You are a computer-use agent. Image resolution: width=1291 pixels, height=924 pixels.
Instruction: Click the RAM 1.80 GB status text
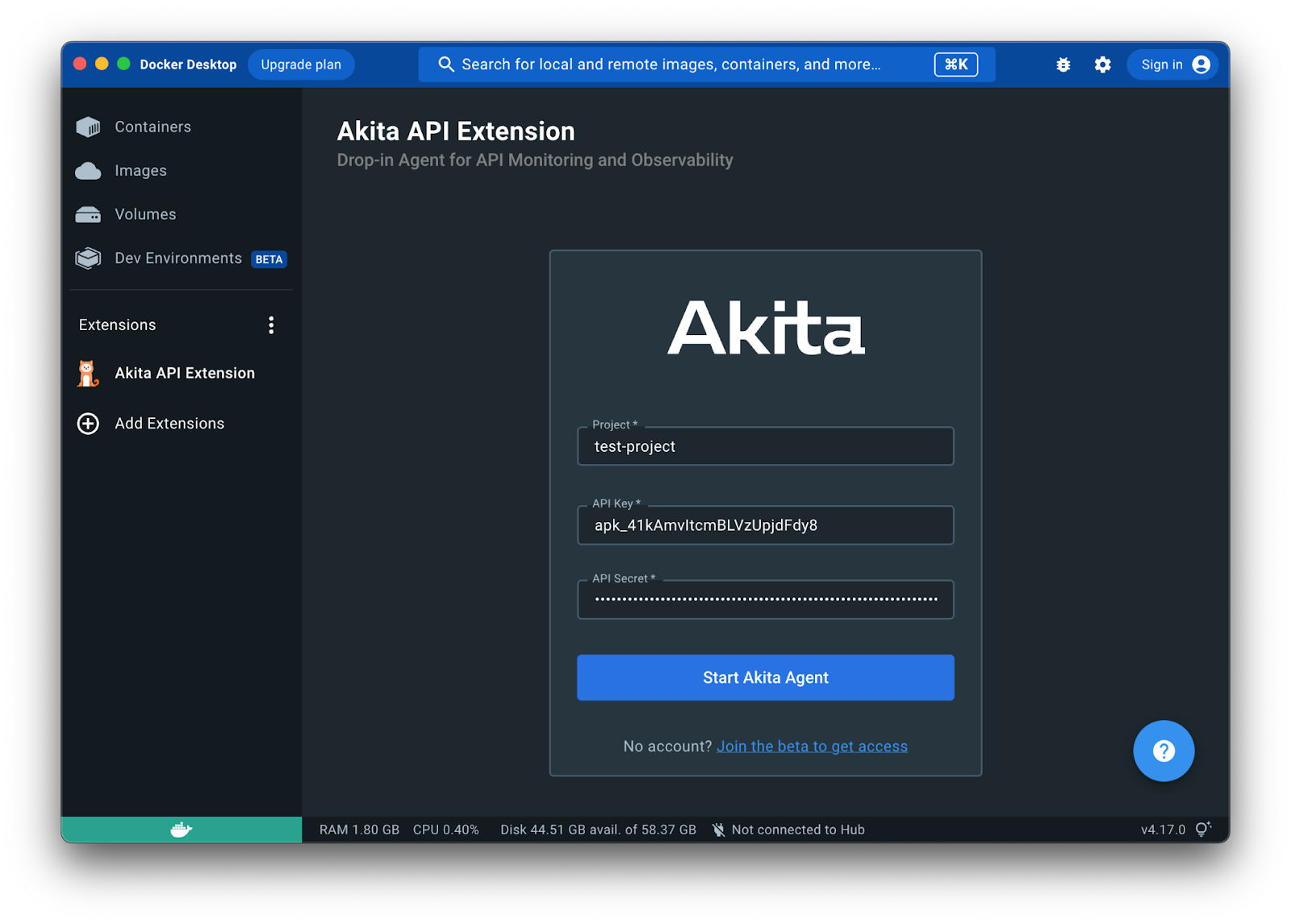359,830
